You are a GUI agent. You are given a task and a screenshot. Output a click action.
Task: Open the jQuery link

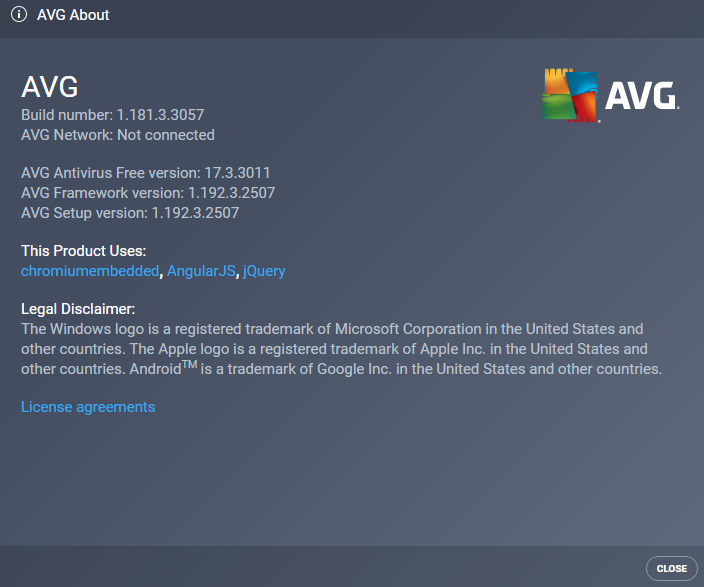tap(264, 271)
